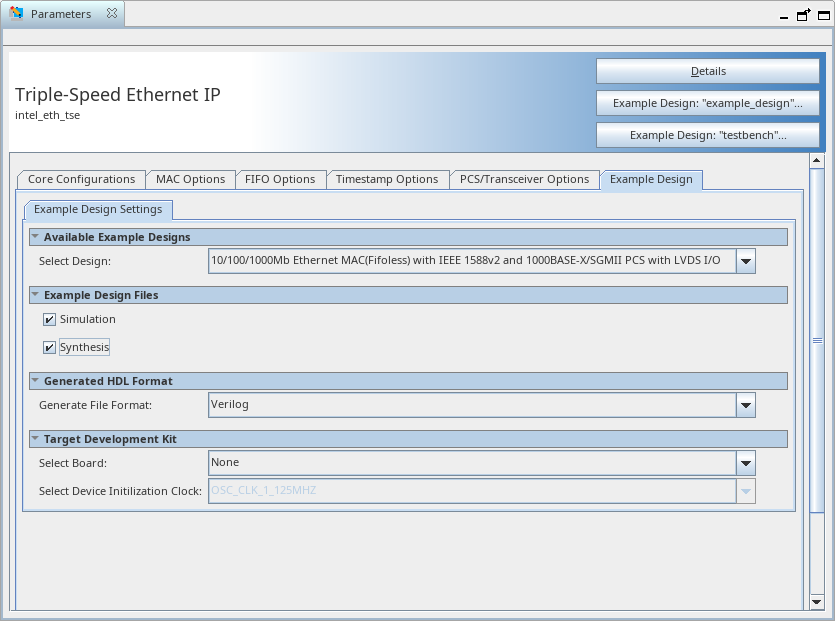Viewport: 835px width, 621px height.
Task: Select PCS/Transceiver Options tab
Action: coord(524,179)
